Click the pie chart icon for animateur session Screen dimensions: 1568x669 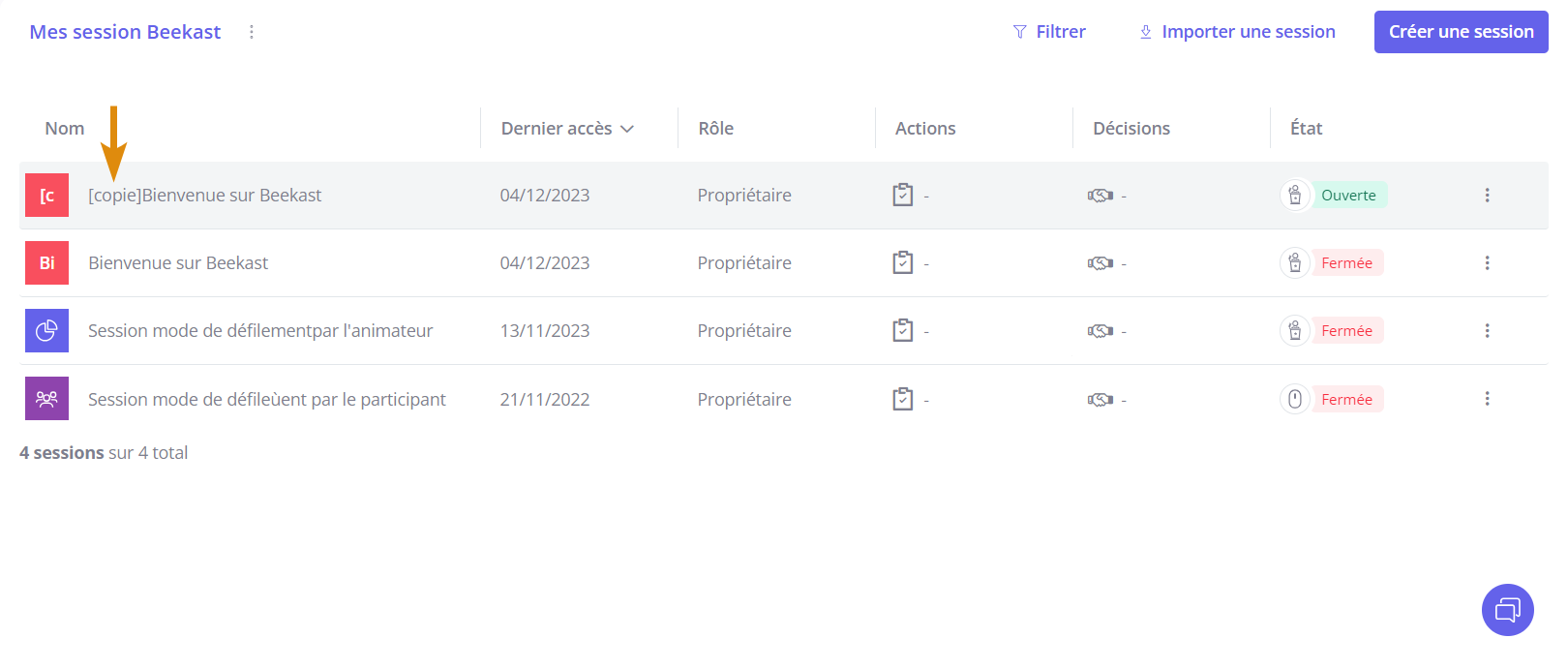(x=46, y=331)
